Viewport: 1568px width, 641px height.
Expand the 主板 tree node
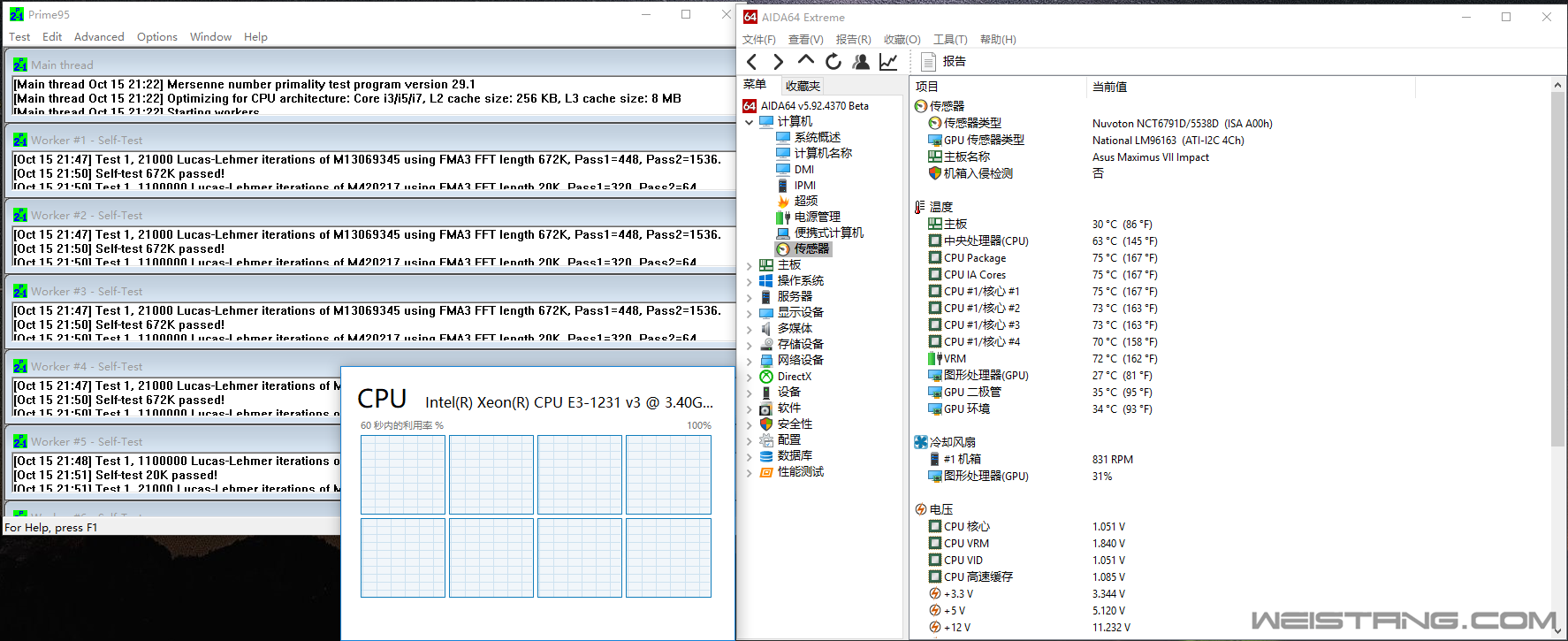tap(750, 265)
